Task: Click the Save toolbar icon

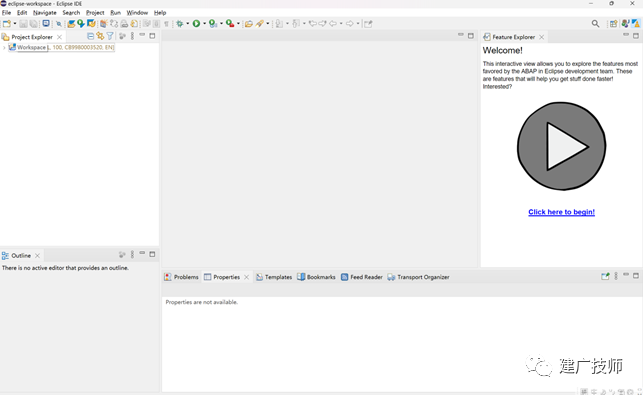Action: point(23,24)
